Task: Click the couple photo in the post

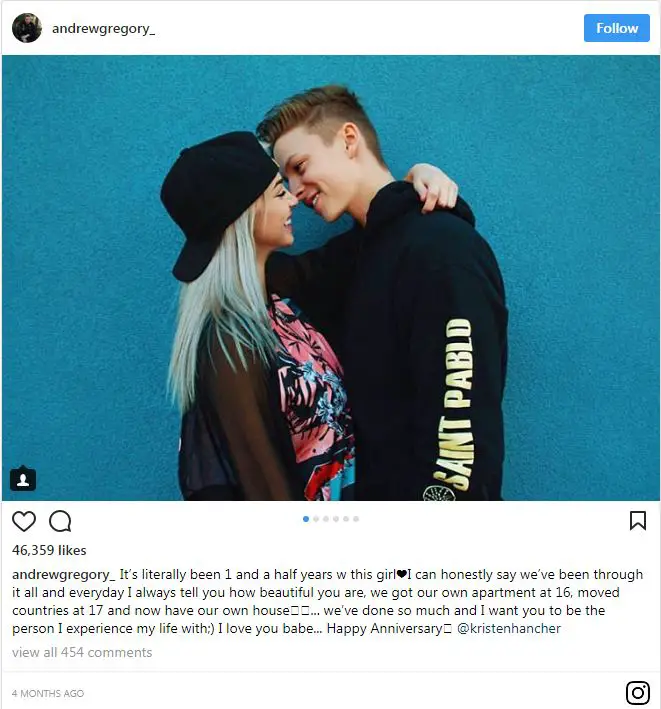Action: [331, 278]
